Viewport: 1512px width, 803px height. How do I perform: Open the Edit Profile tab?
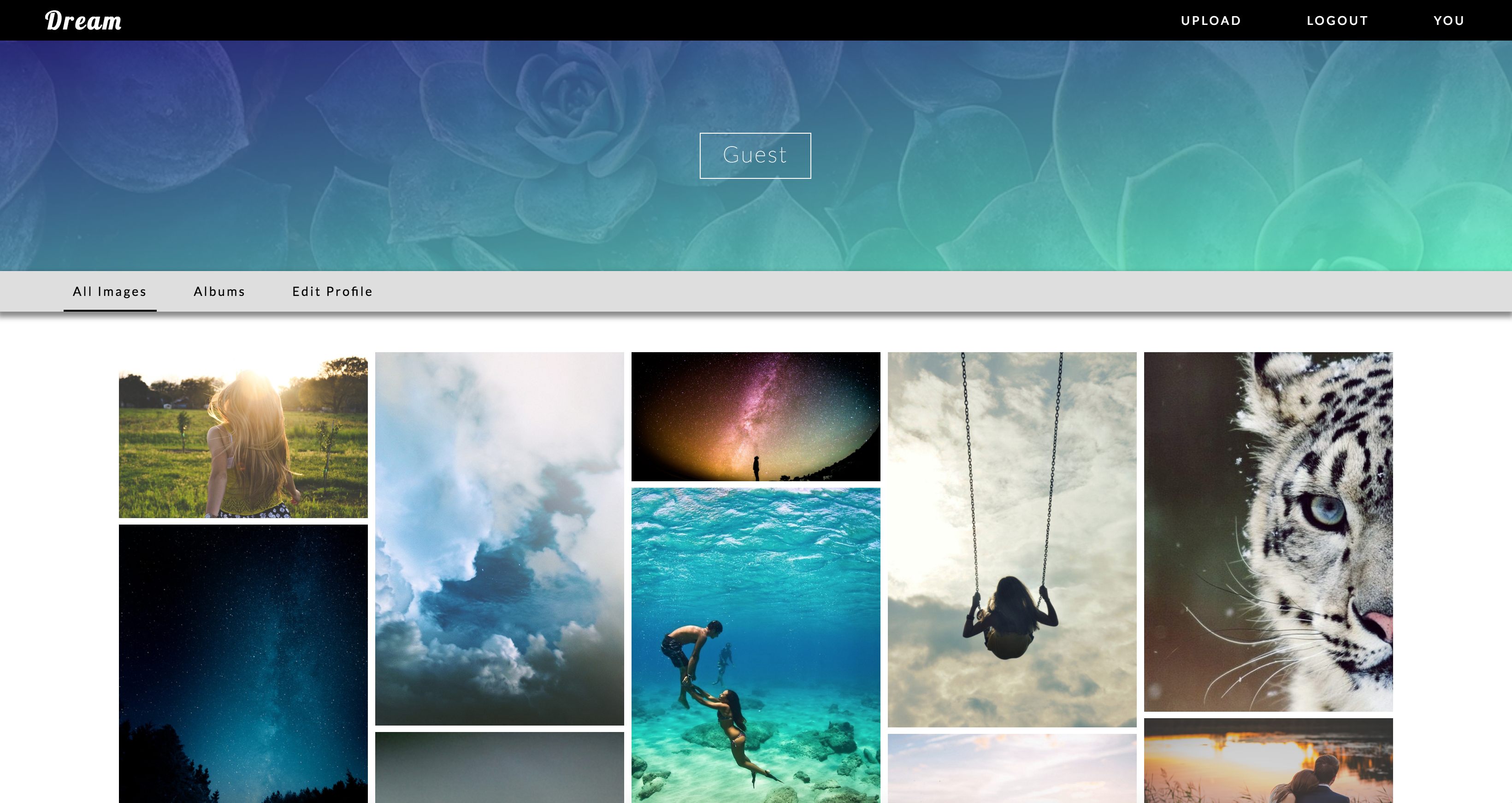point(332,292)
